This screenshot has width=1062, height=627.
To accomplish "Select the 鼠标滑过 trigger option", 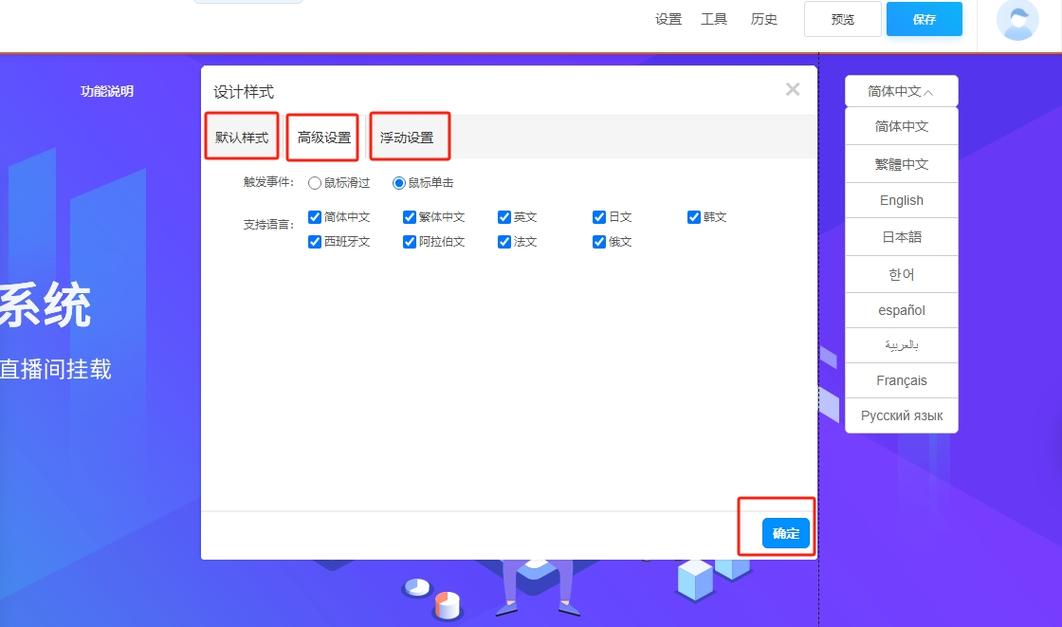I will 314,183.
